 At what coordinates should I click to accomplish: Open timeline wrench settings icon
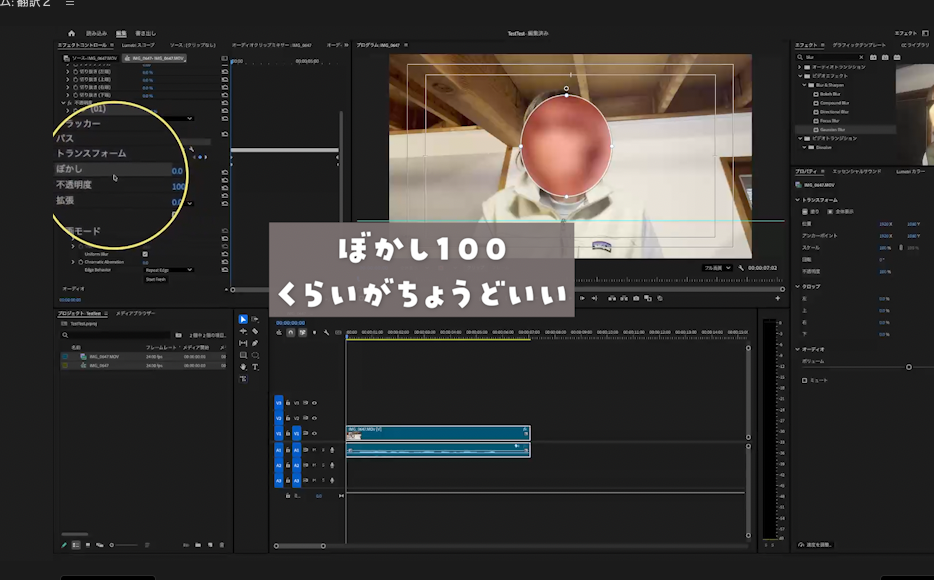point(326,333)
